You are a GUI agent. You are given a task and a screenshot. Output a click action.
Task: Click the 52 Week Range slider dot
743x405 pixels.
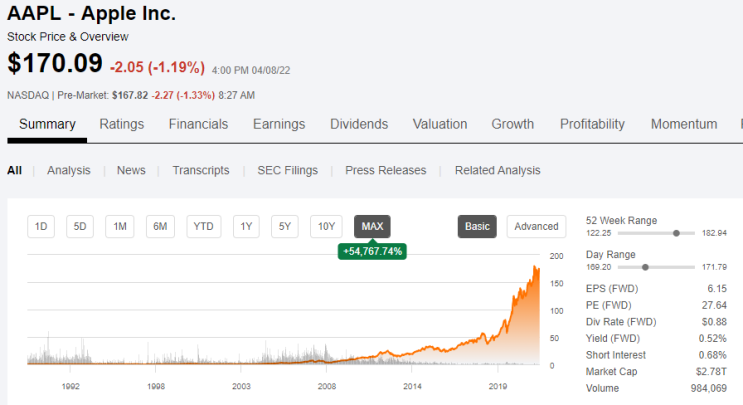pos(677,233)
